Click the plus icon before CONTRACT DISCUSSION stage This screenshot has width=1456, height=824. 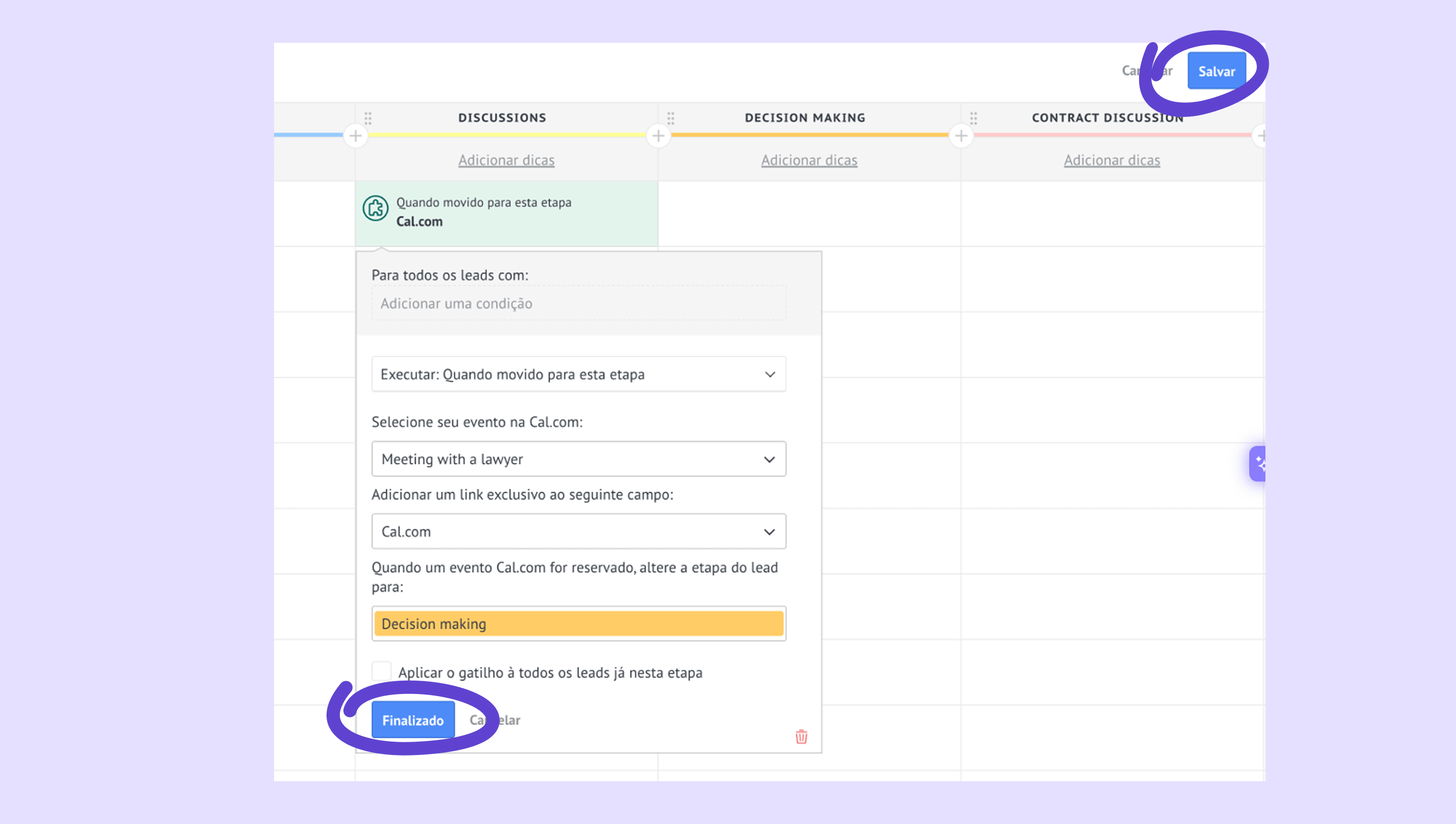(x=961, y=136)
